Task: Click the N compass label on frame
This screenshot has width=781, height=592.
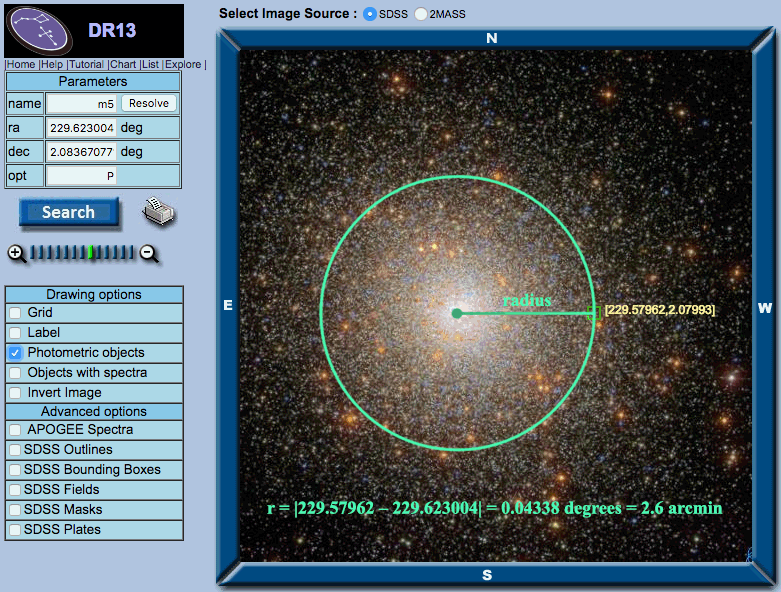Action: [492, 38]
